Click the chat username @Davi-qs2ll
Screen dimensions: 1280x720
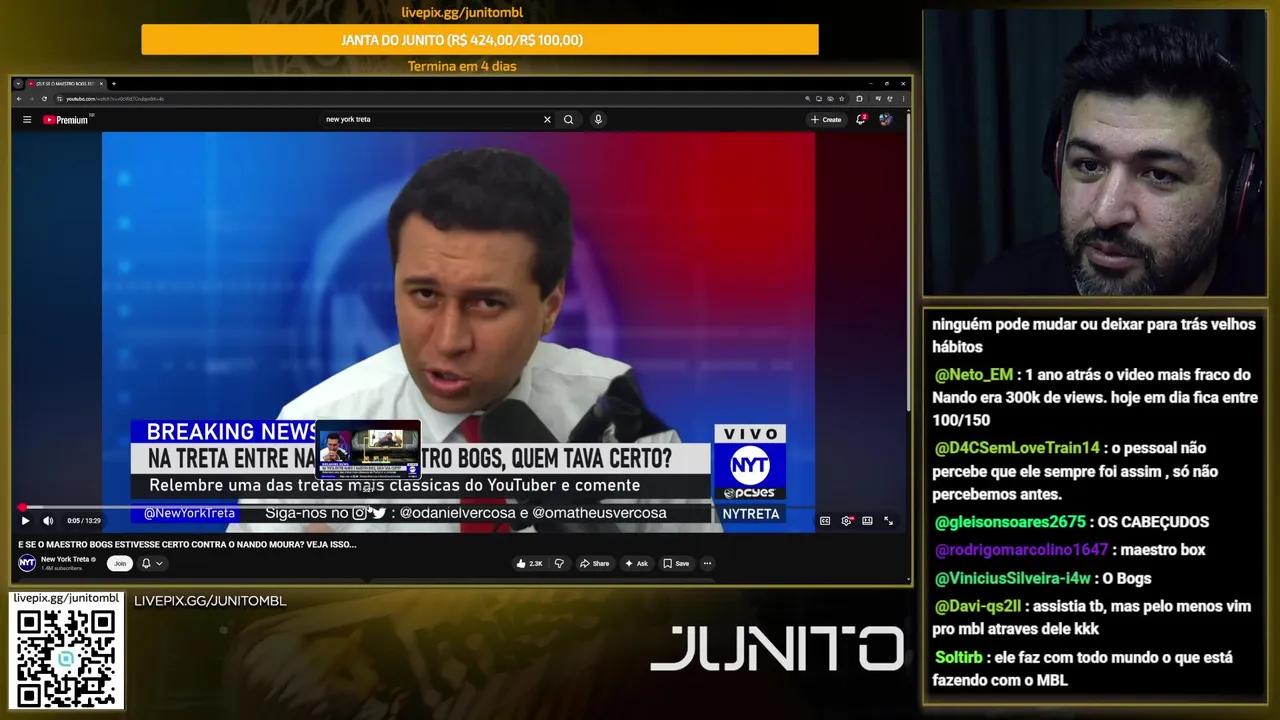978,606
